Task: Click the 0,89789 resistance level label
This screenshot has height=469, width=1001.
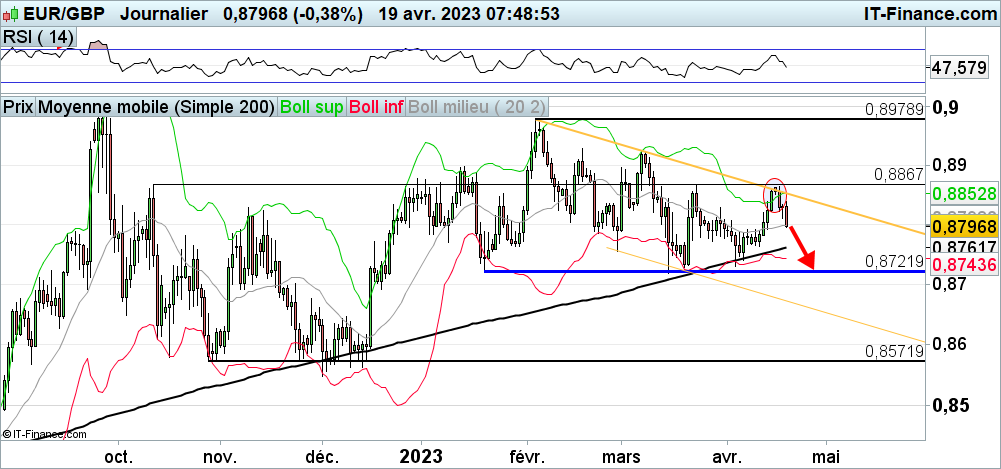Action: point(896,110)
